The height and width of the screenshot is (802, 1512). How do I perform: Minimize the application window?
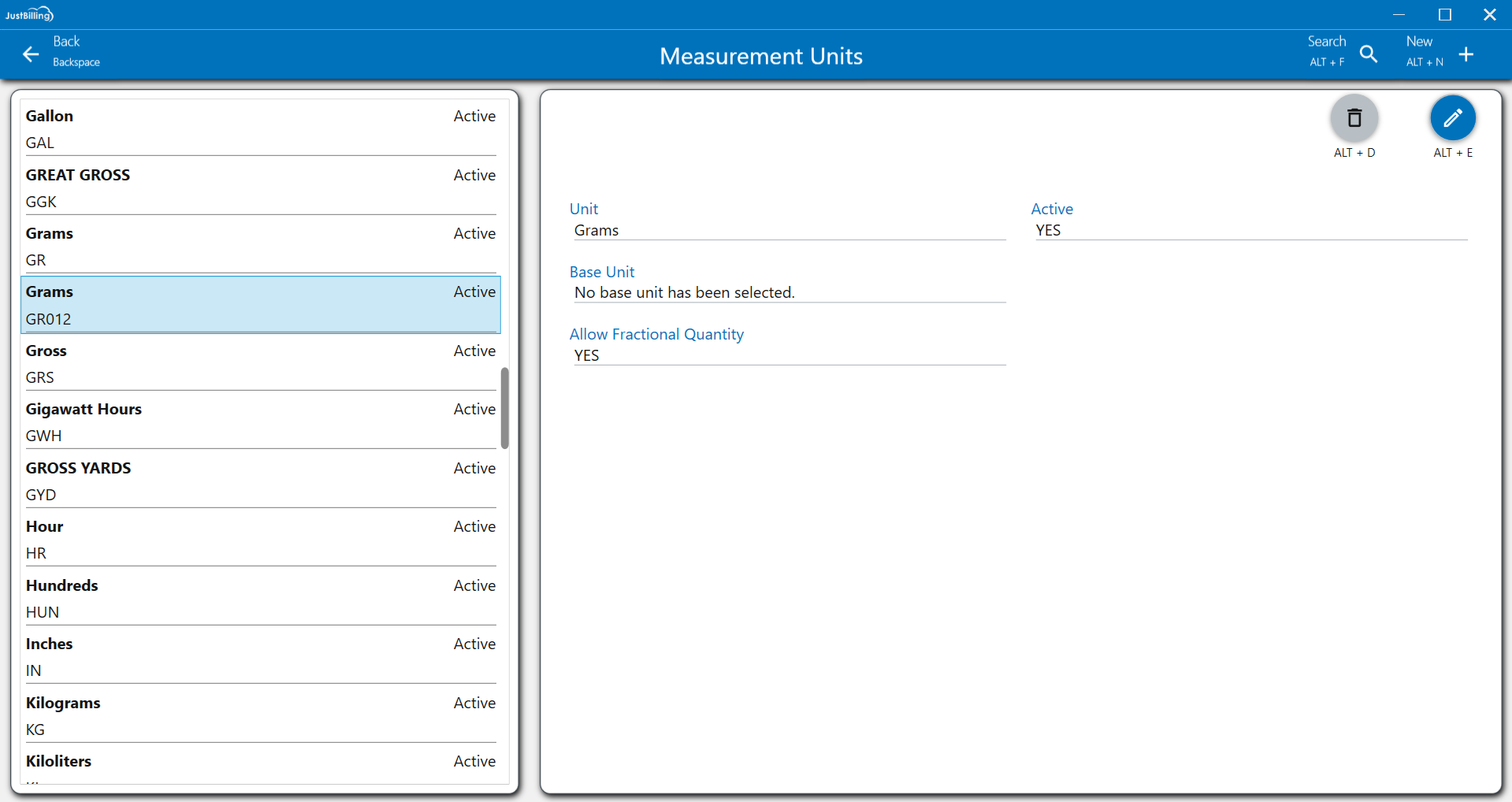tap(1399, 14)
